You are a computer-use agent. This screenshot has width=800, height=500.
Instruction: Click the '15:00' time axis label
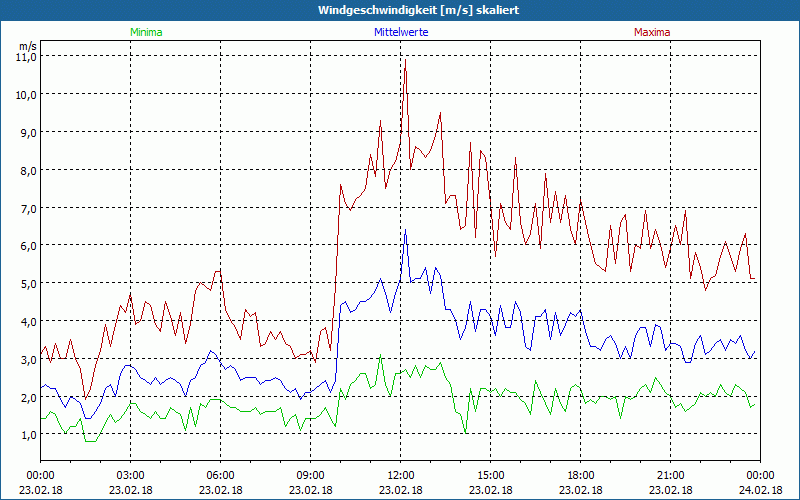(x=491, y=476)
